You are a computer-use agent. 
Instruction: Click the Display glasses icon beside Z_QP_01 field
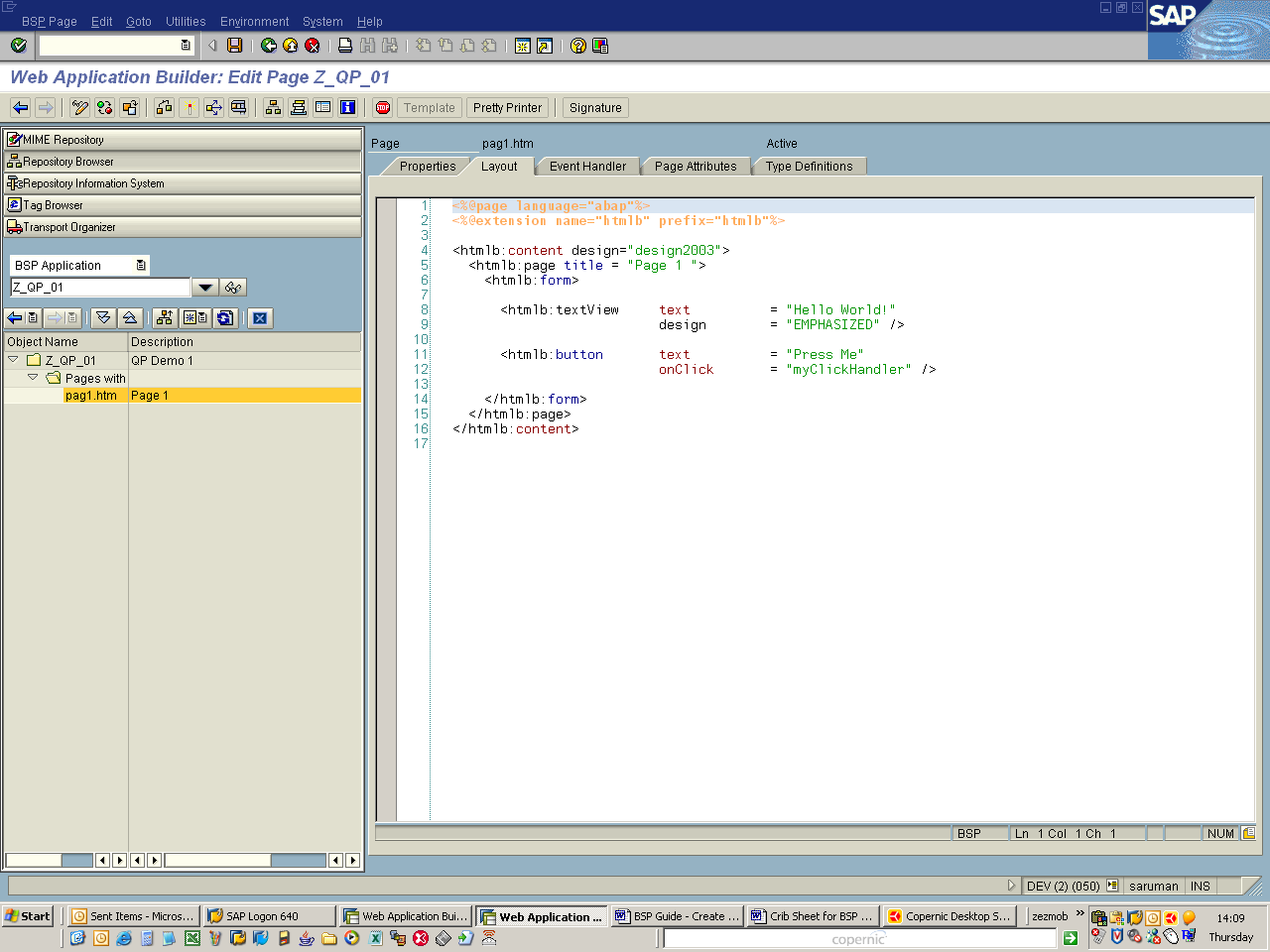coord(233,288)
